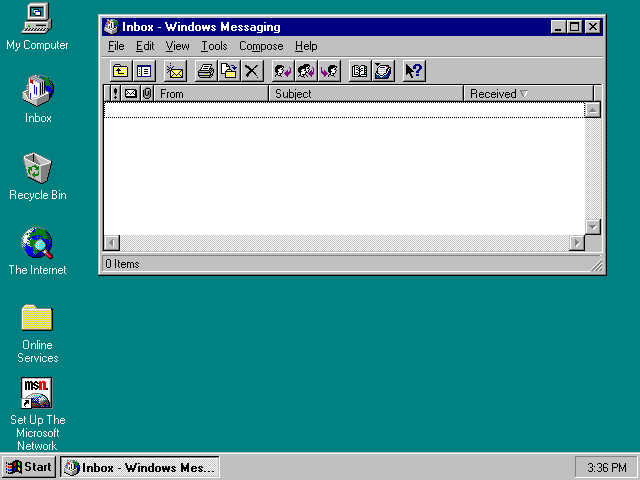640x480 pixels.
Task: Select the Inbox desktop icon
Action: click(38, 99)
